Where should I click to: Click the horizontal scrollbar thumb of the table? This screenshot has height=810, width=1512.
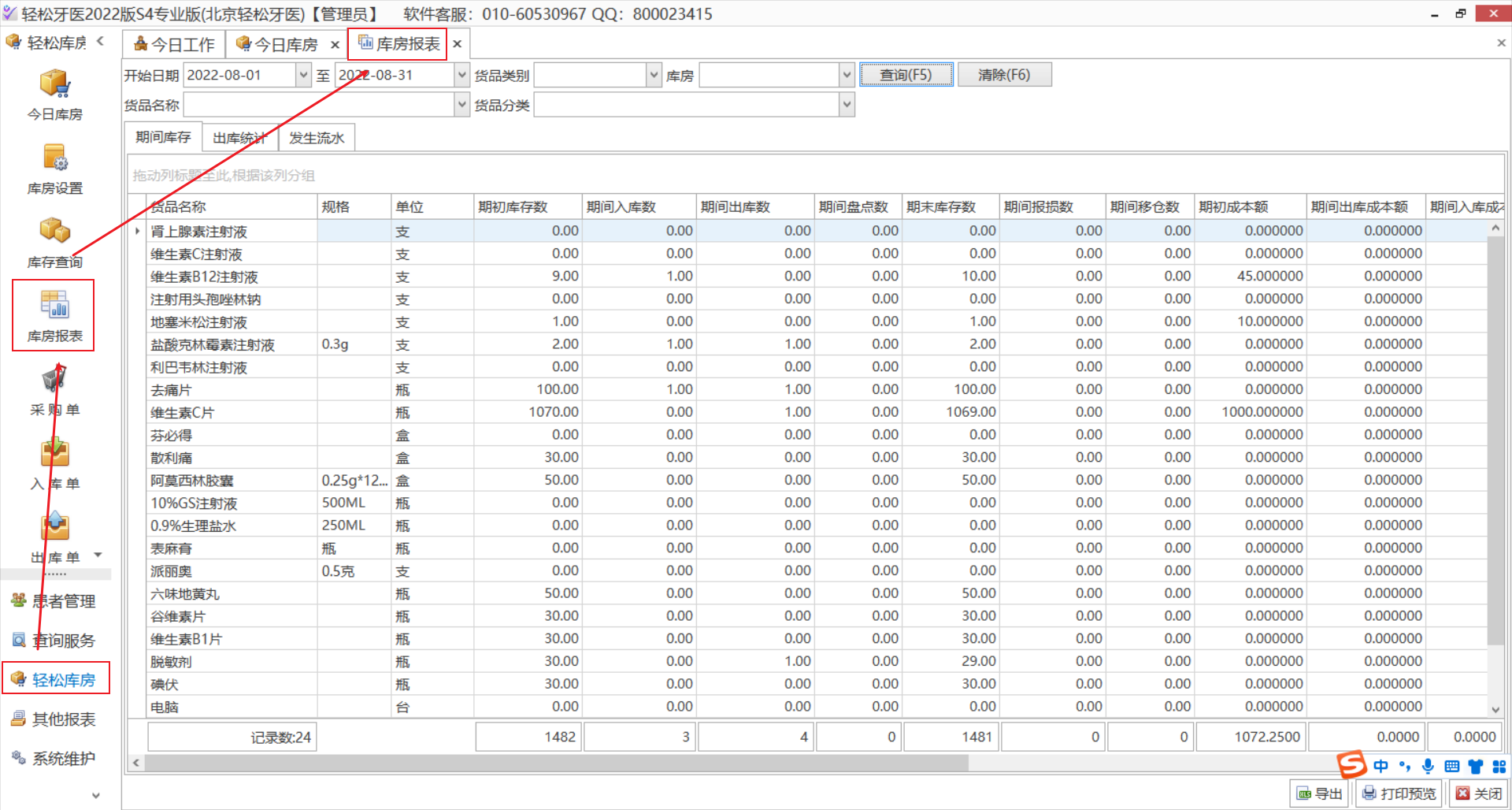pos(556,763)
